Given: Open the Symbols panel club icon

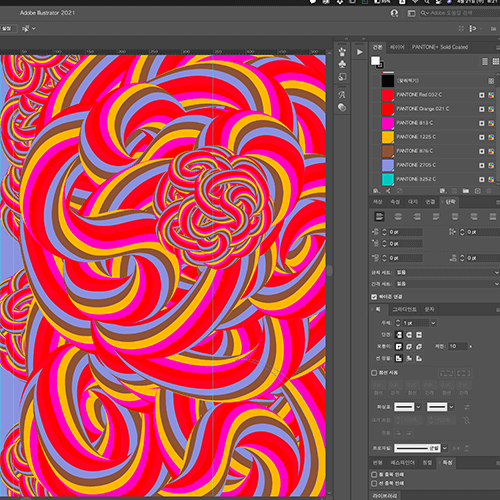Looking at the screenshot, I should click(342, 64).
